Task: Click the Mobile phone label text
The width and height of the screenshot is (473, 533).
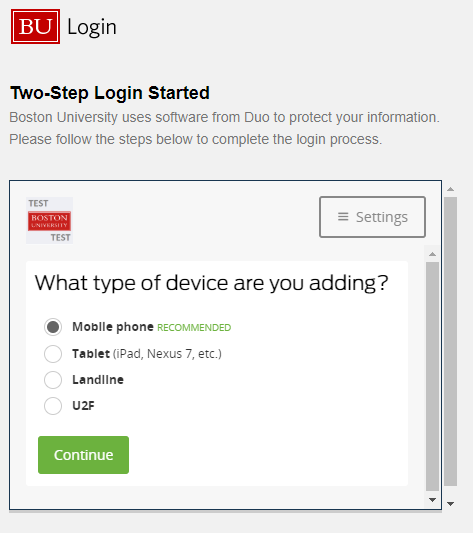Action: point(113,327)
